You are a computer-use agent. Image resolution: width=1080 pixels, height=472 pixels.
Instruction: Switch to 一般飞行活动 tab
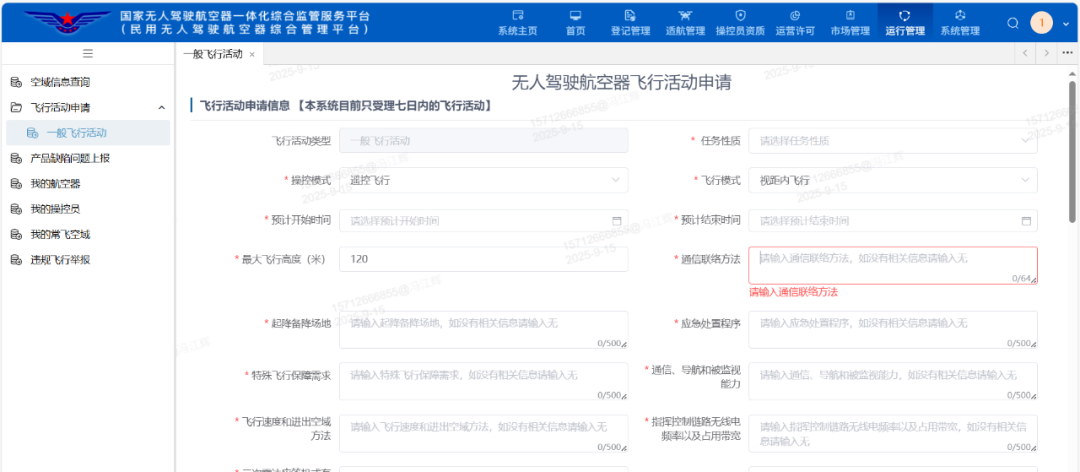212,54
